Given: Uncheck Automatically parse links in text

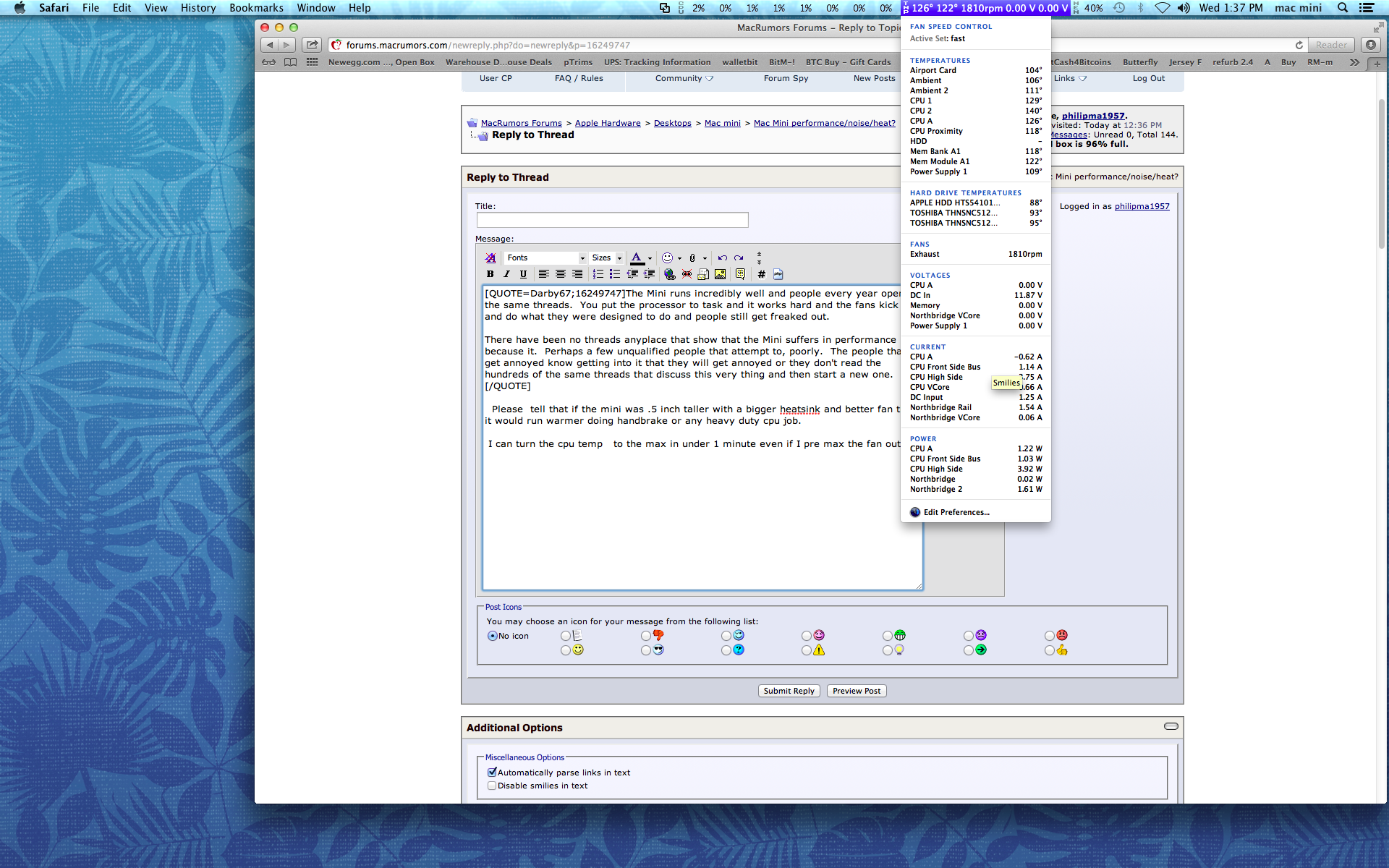Looking at the screenshot, I should point(492,773).
